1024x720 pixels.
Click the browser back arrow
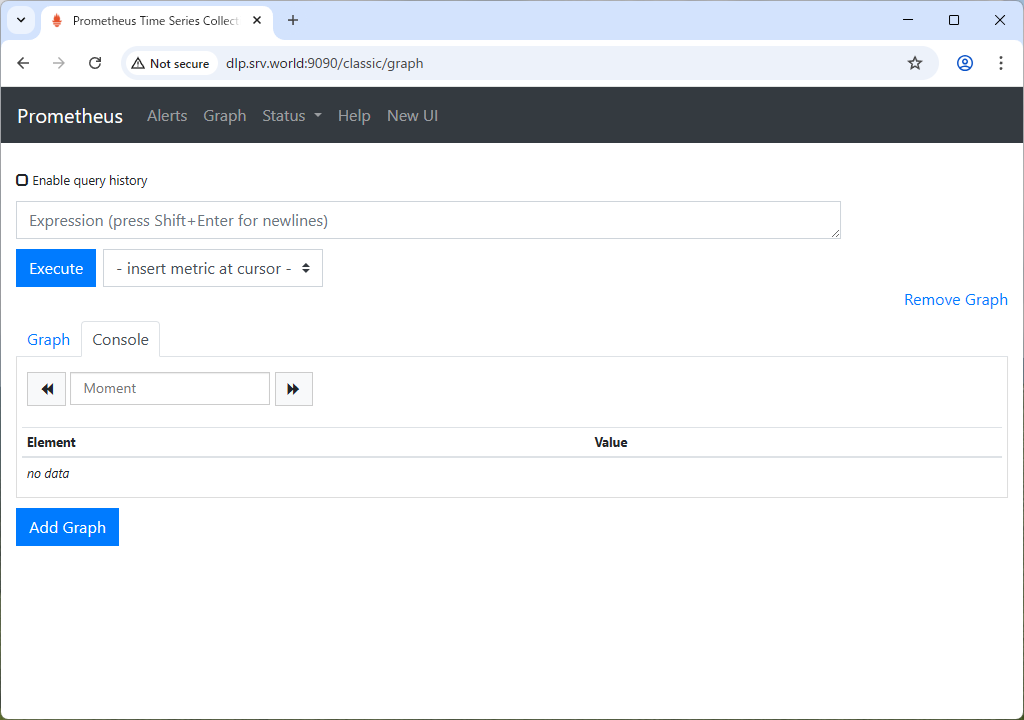click(23, 63)
